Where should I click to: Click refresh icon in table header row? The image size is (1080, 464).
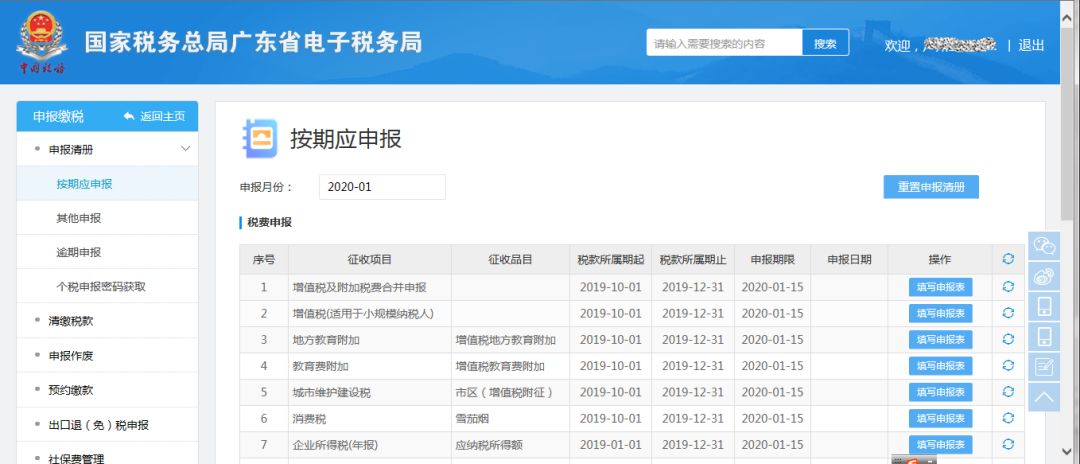pyautogui.click(x=1008, y=259)
